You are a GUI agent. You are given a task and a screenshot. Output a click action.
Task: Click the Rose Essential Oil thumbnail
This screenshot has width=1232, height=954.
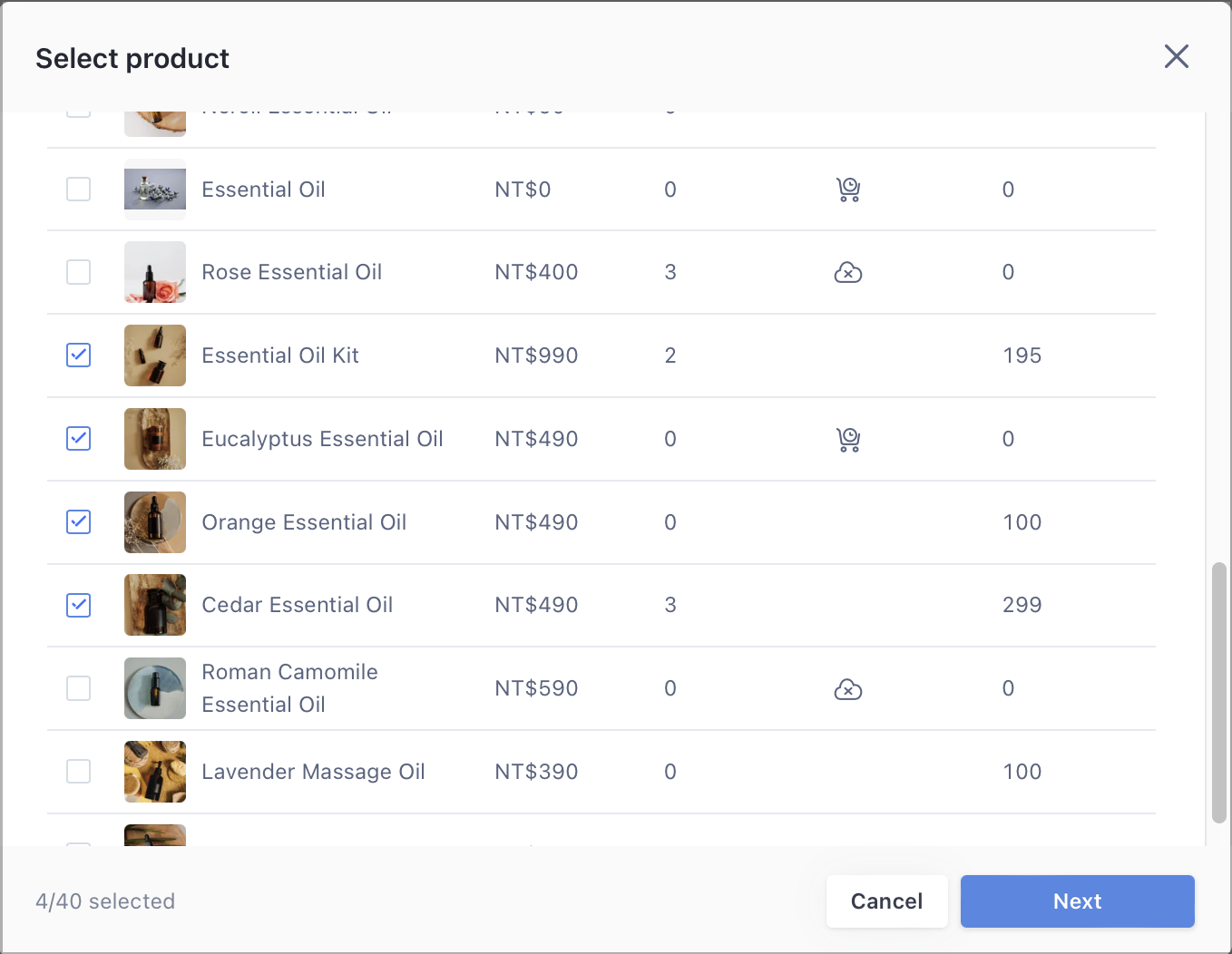tap(155, 272)
